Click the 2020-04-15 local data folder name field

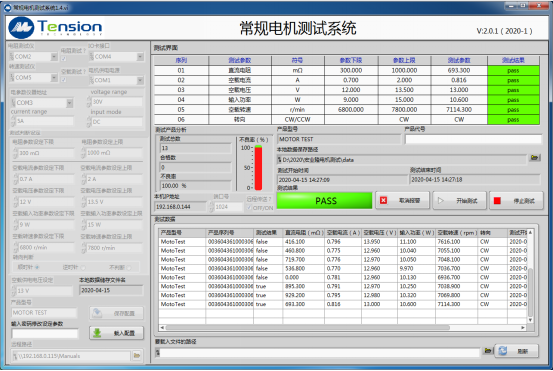coord(111,290)
